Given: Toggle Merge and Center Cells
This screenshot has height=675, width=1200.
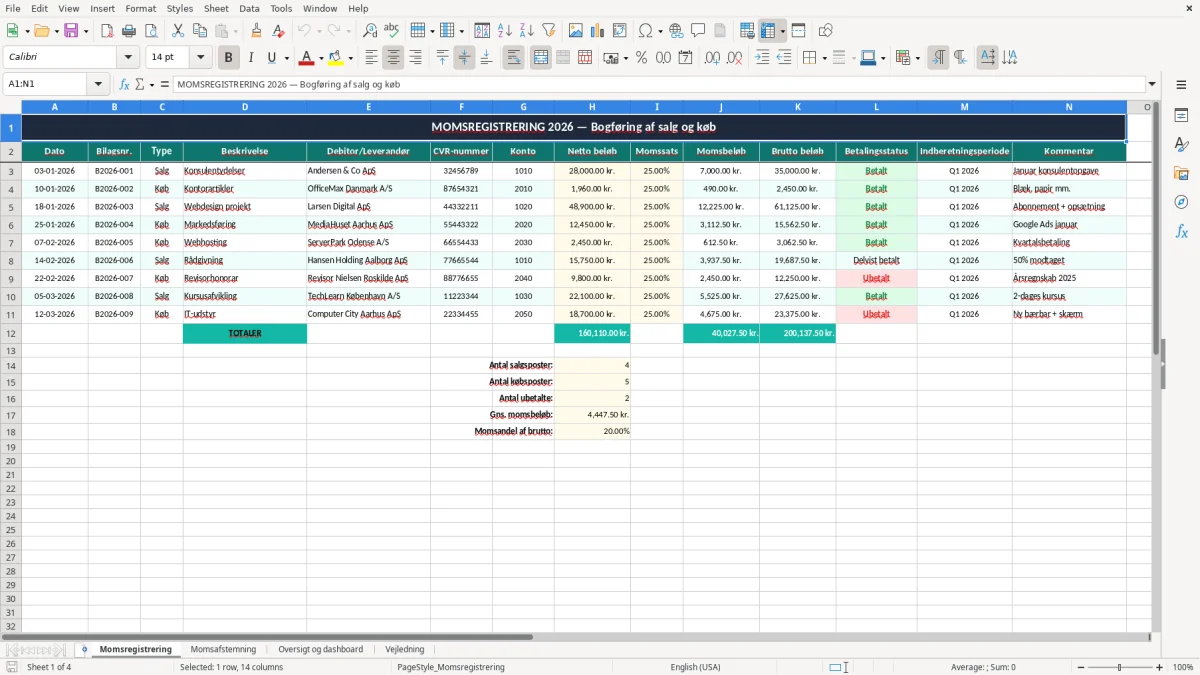Looking at the screenshot, I should click(540, 58).
